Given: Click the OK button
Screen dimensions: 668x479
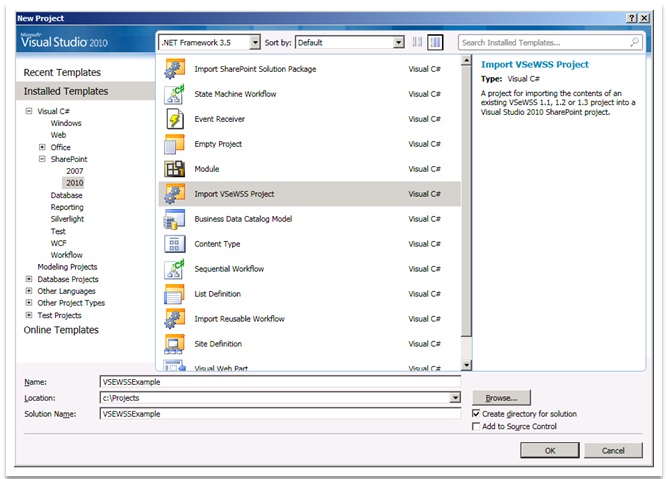Looking at the screenshot, I should pyautogui.click(x=550, y=450).
